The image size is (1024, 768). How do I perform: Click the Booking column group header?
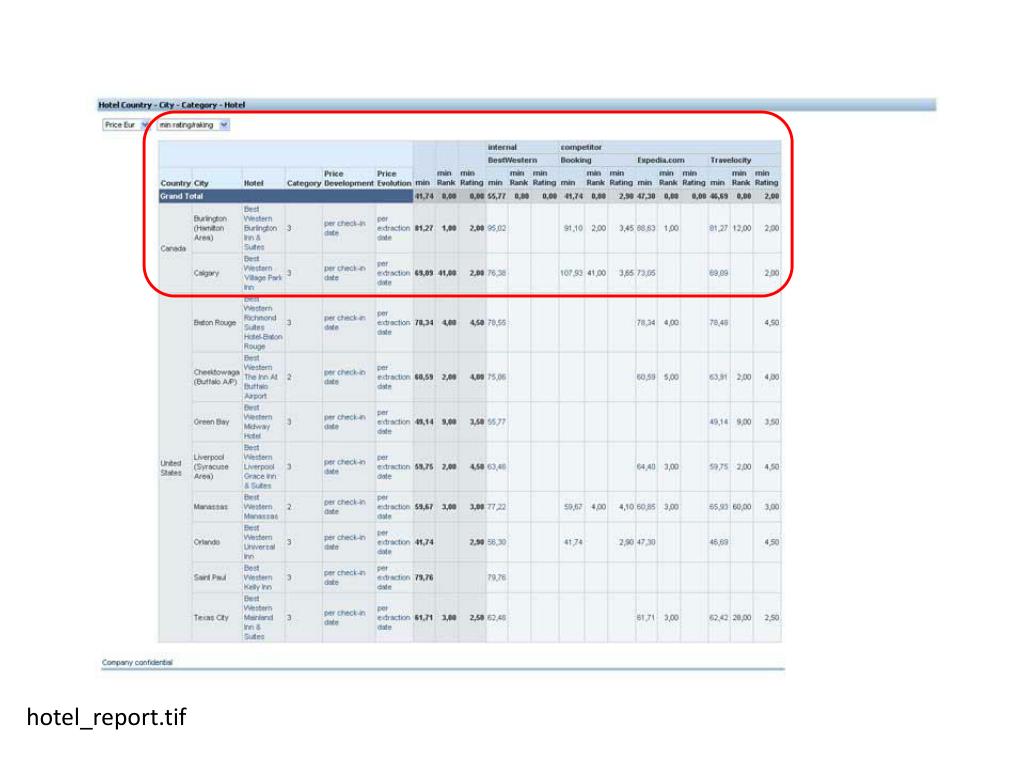575,160
